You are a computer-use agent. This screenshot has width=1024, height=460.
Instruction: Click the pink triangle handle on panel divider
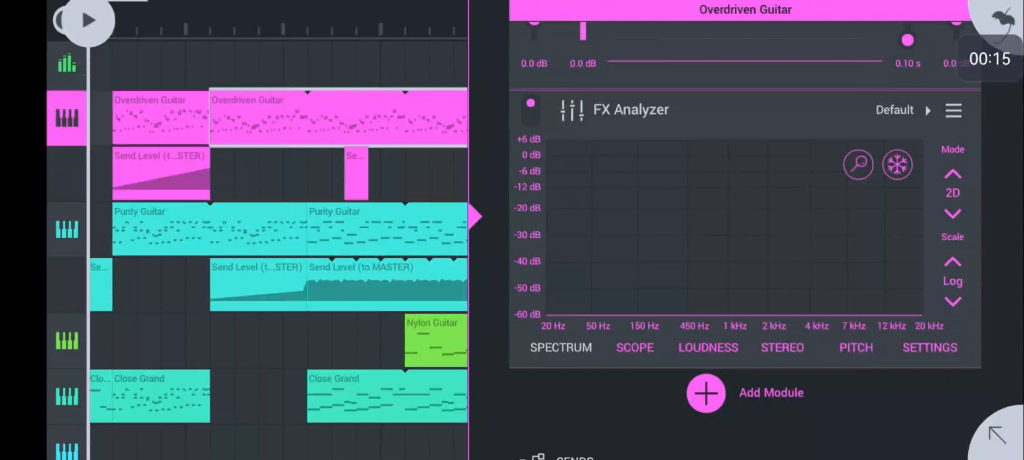pyautogui.click(x=475, y=216)
